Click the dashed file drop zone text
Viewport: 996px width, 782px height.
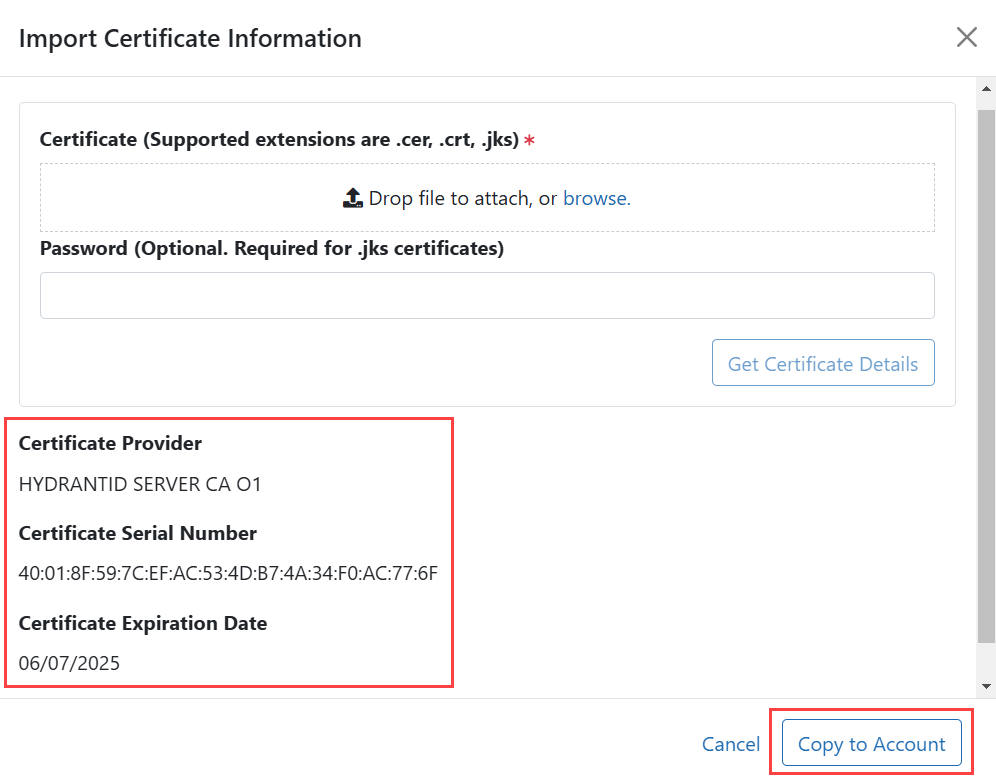click(x=463, y=198)
